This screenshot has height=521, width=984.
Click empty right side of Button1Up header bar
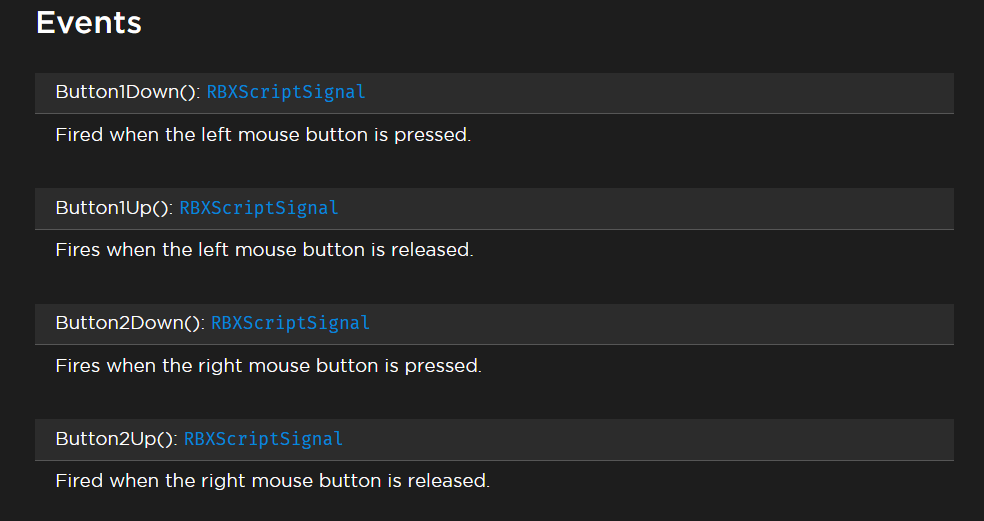click(700, 208)
